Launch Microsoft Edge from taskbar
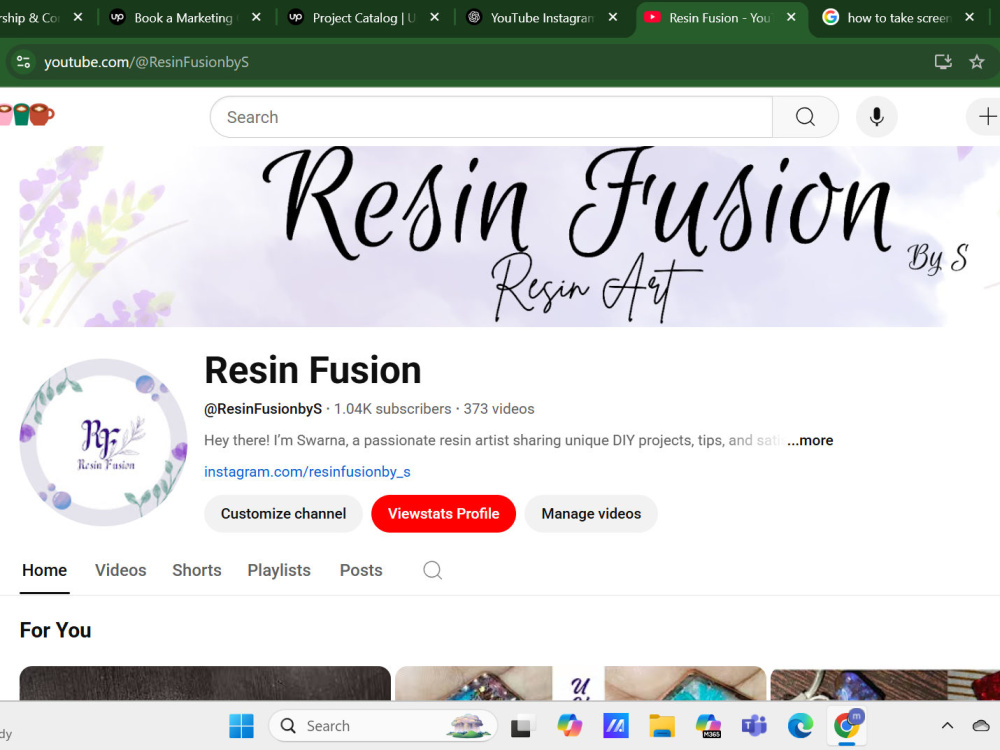Viewport: 1000px width, 750px height. click(x=800, y=726)
